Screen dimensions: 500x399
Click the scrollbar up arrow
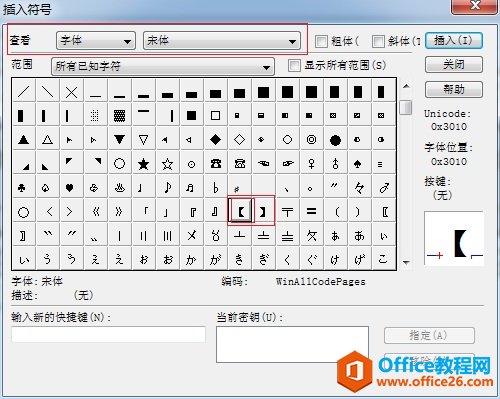pos(406,86)
